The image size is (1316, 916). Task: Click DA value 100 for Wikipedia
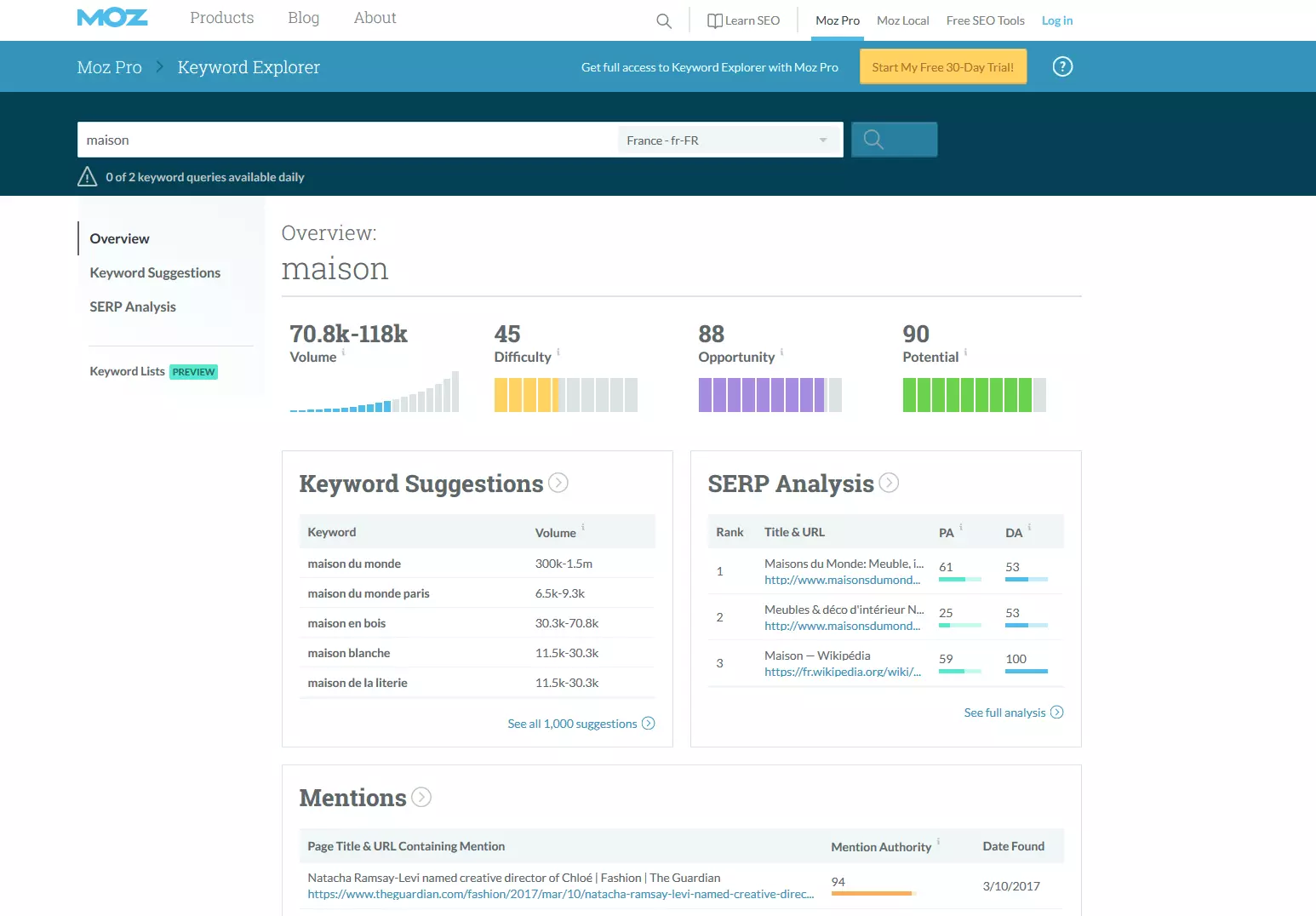tap(1016, 659)
